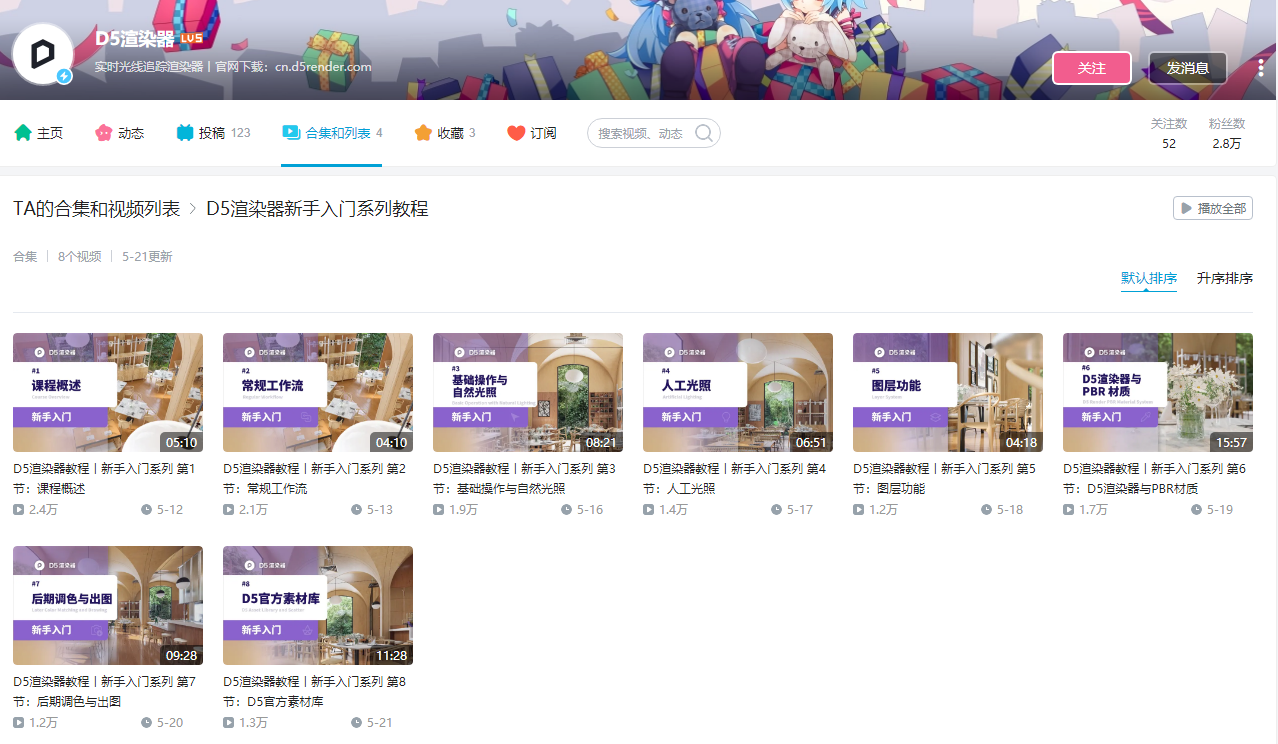Click the D5渲染器 username heading

(135, 38)
